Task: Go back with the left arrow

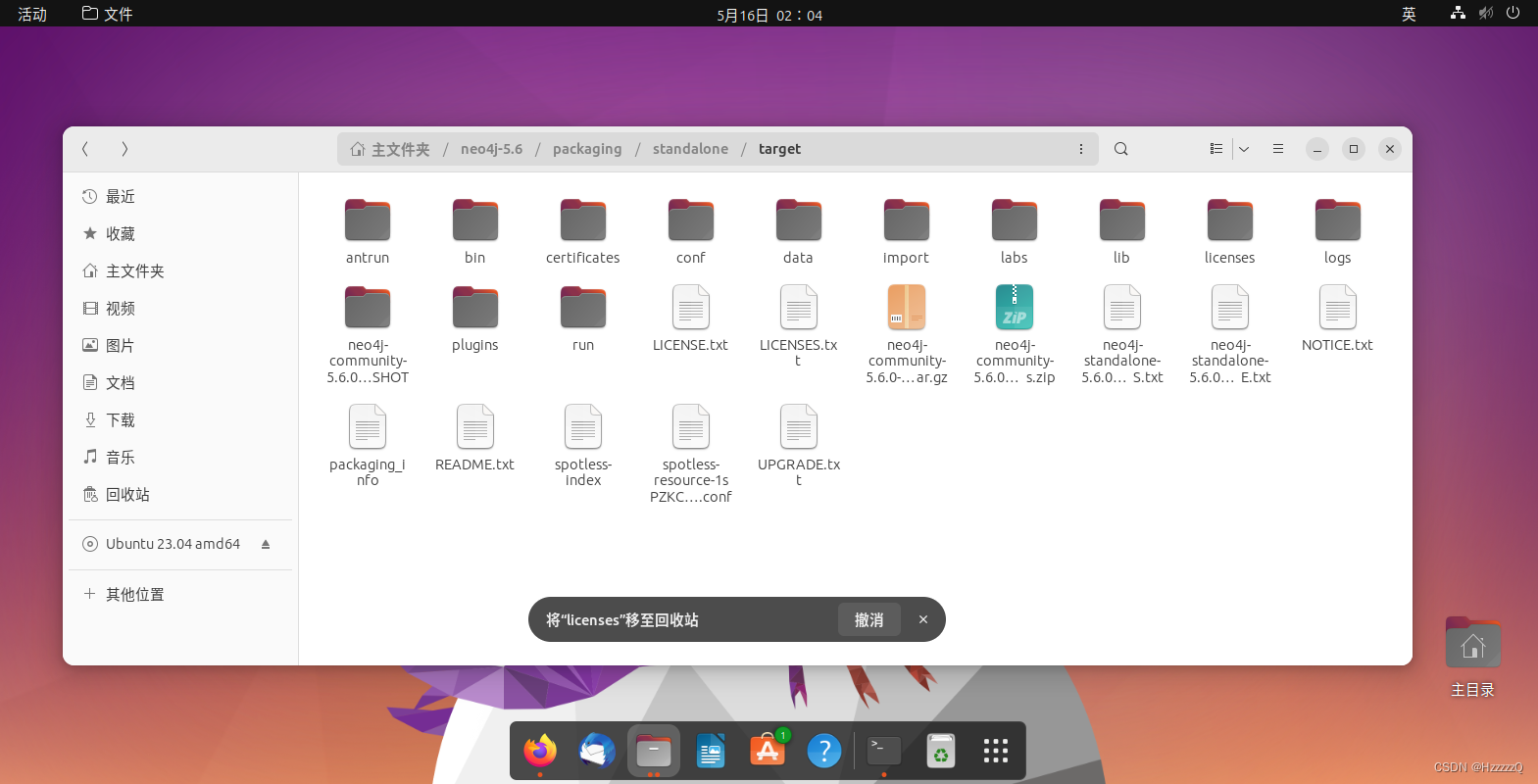Action: click(85, 149)
